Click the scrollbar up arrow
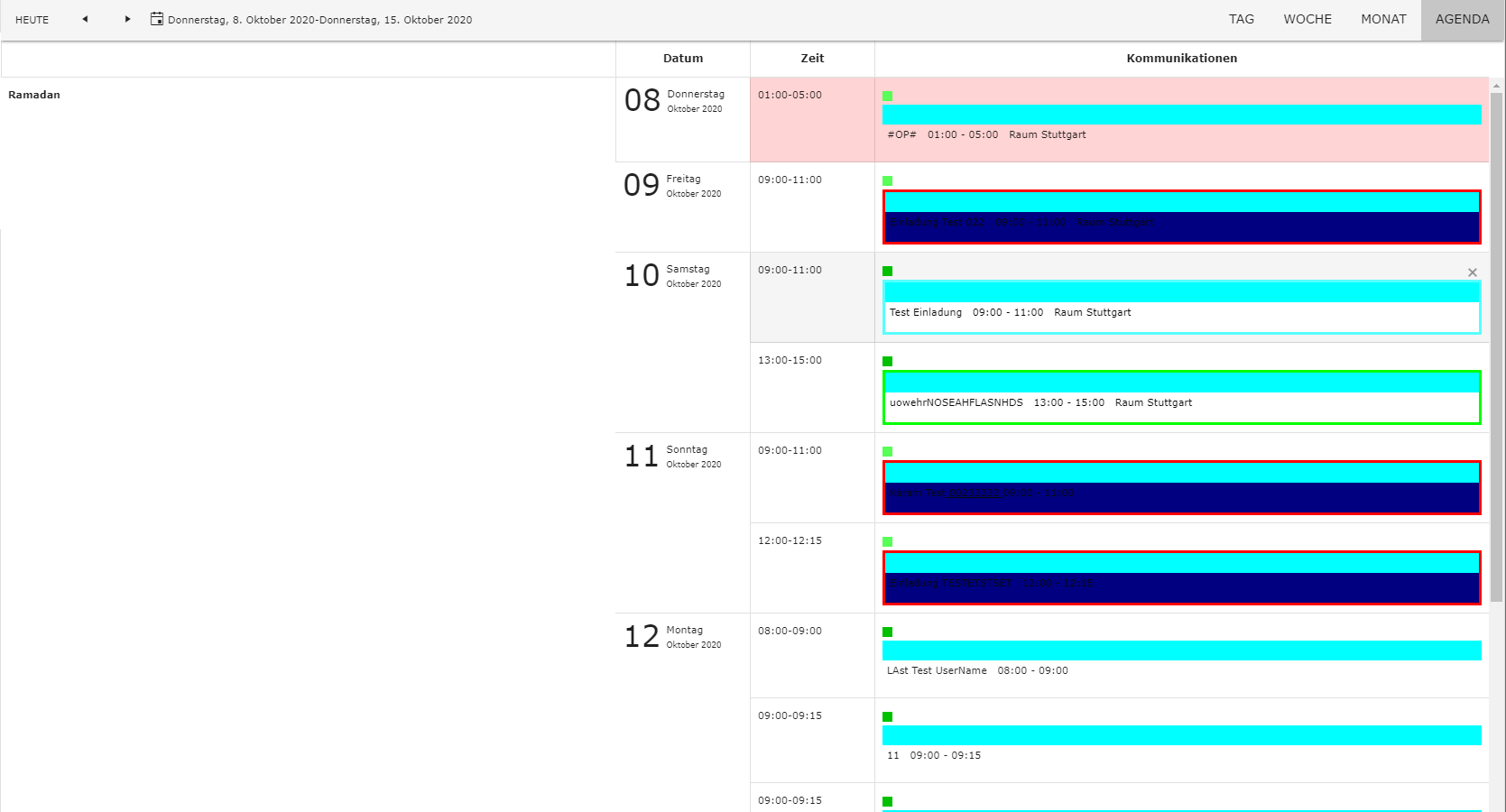Image resolution: width=1506 pixels, height=812 pixels. [1496, 86]
